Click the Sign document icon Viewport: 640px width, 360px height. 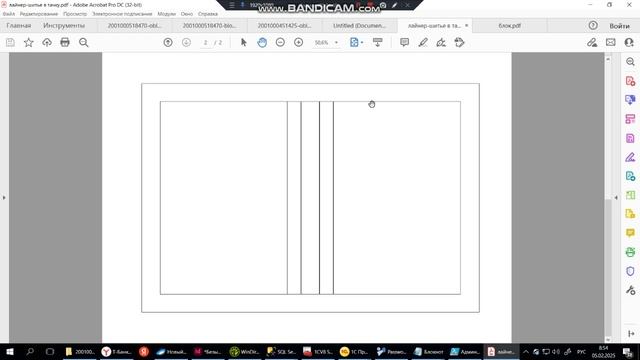point(441,42)
